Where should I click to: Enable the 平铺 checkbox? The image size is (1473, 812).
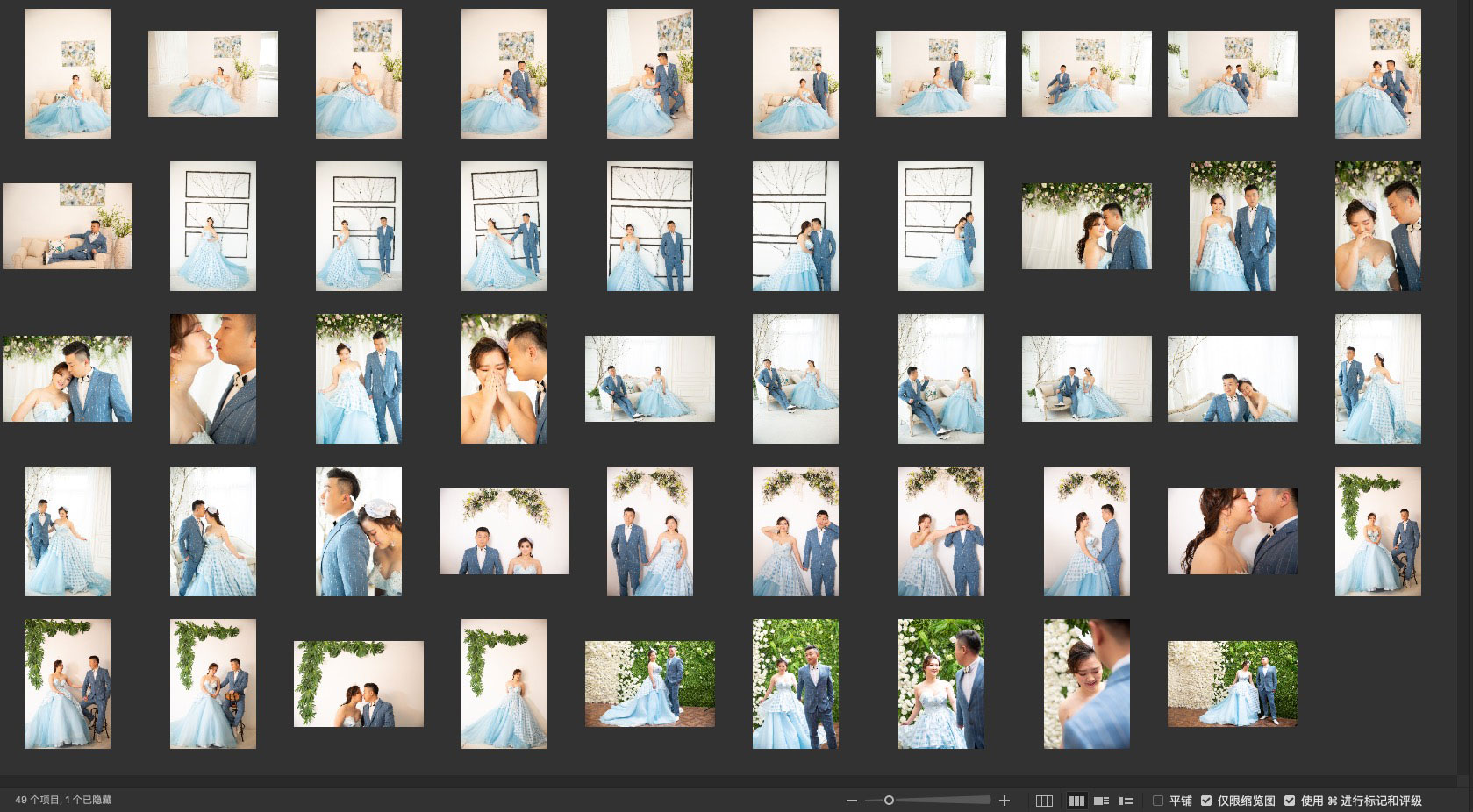pyautogui.click(x=1158, y=801)
